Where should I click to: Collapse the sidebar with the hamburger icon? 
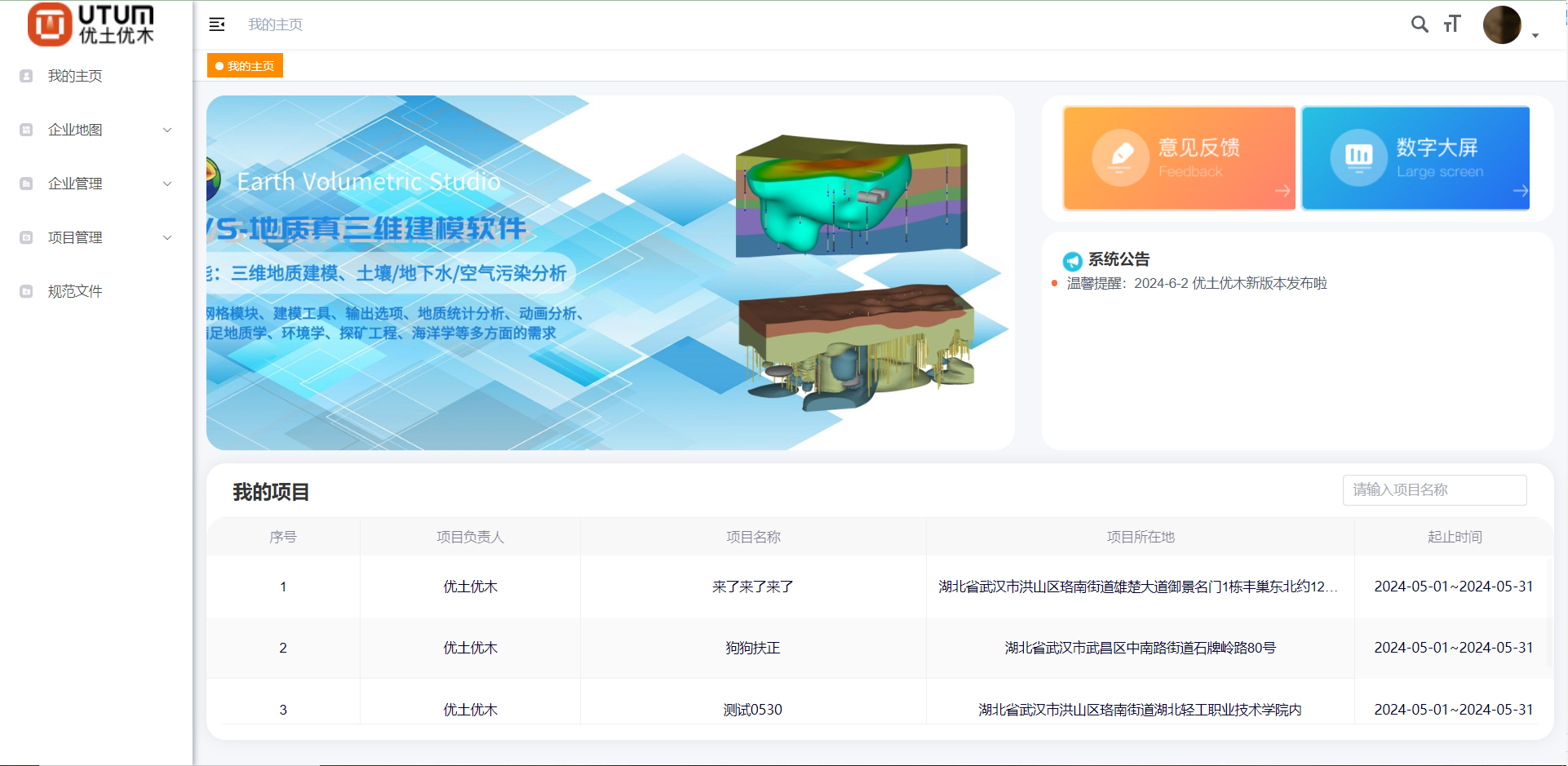pos(217,24)
